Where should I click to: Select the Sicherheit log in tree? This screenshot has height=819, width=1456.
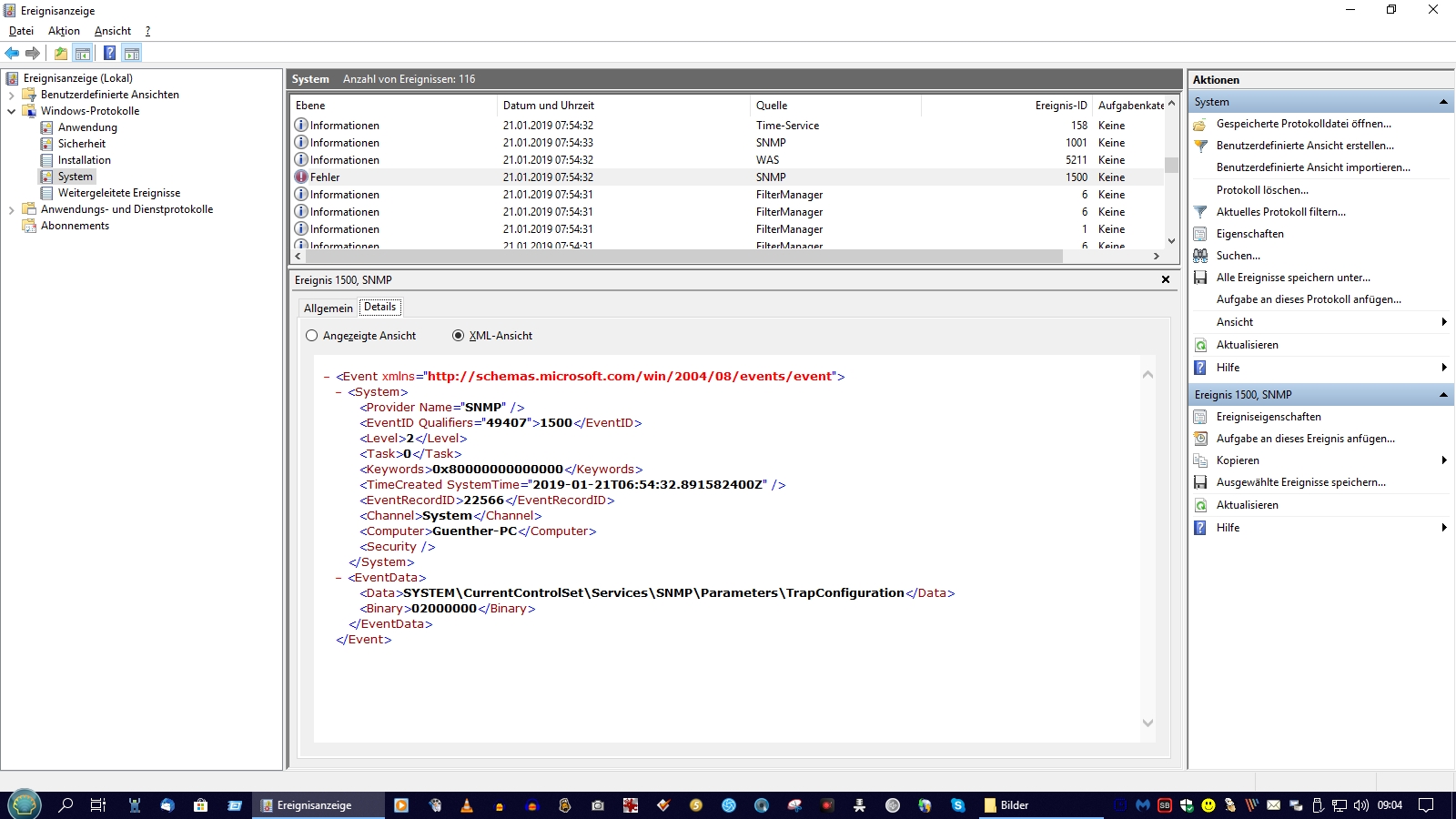[x=82, y=144]
